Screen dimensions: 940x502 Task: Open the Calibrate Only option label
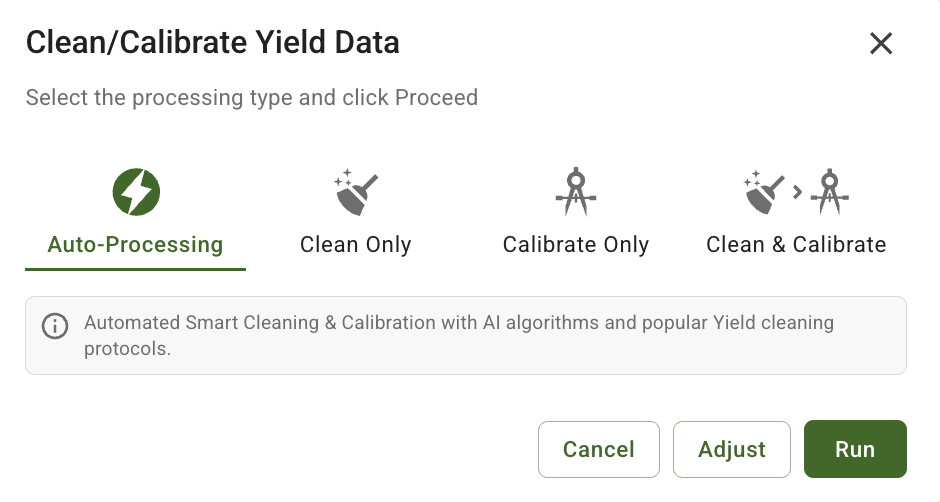(x=576, y=245)
